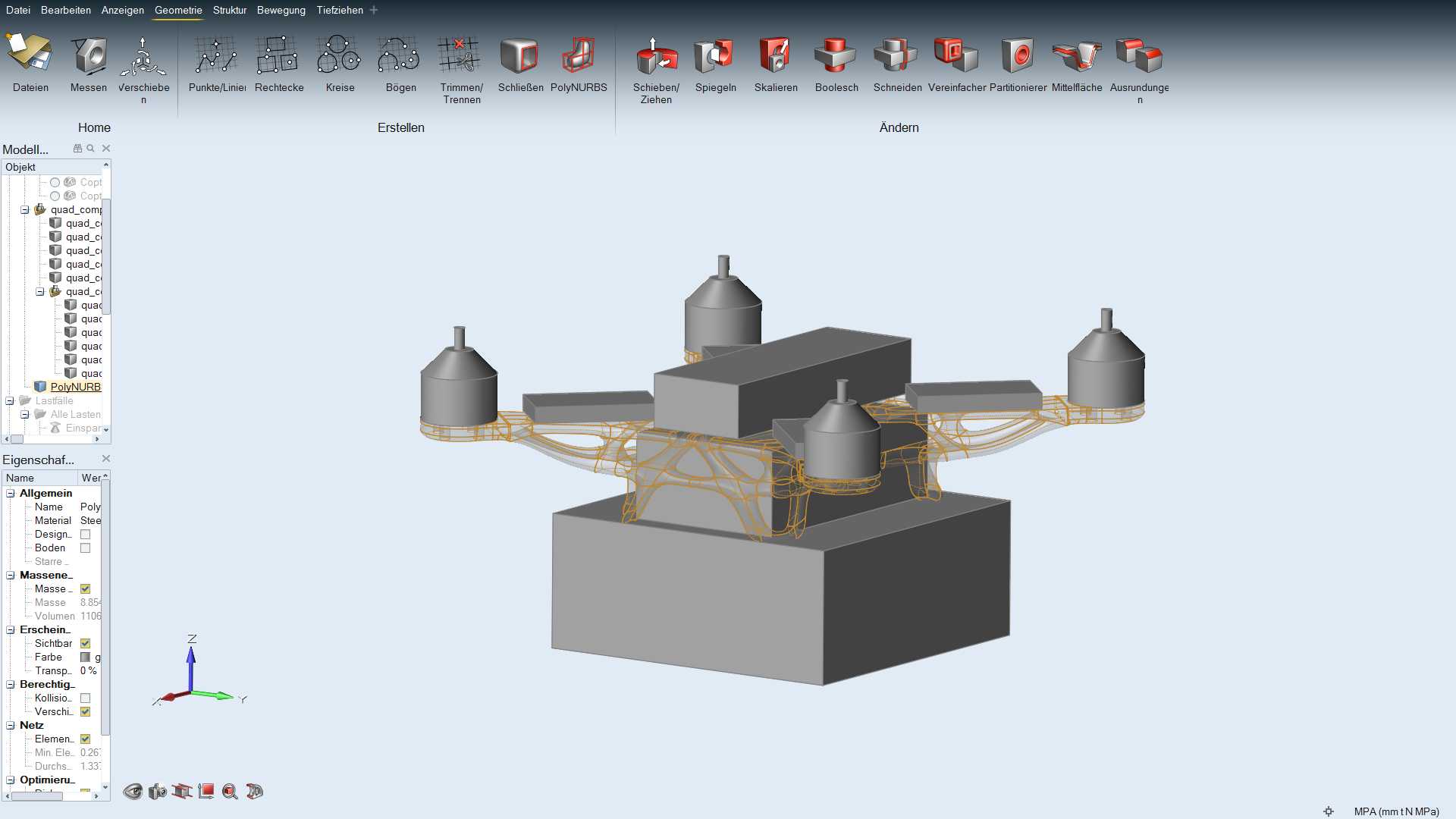
Task: Click the model browser vertical scrollbar
Action: click(106, 256)
